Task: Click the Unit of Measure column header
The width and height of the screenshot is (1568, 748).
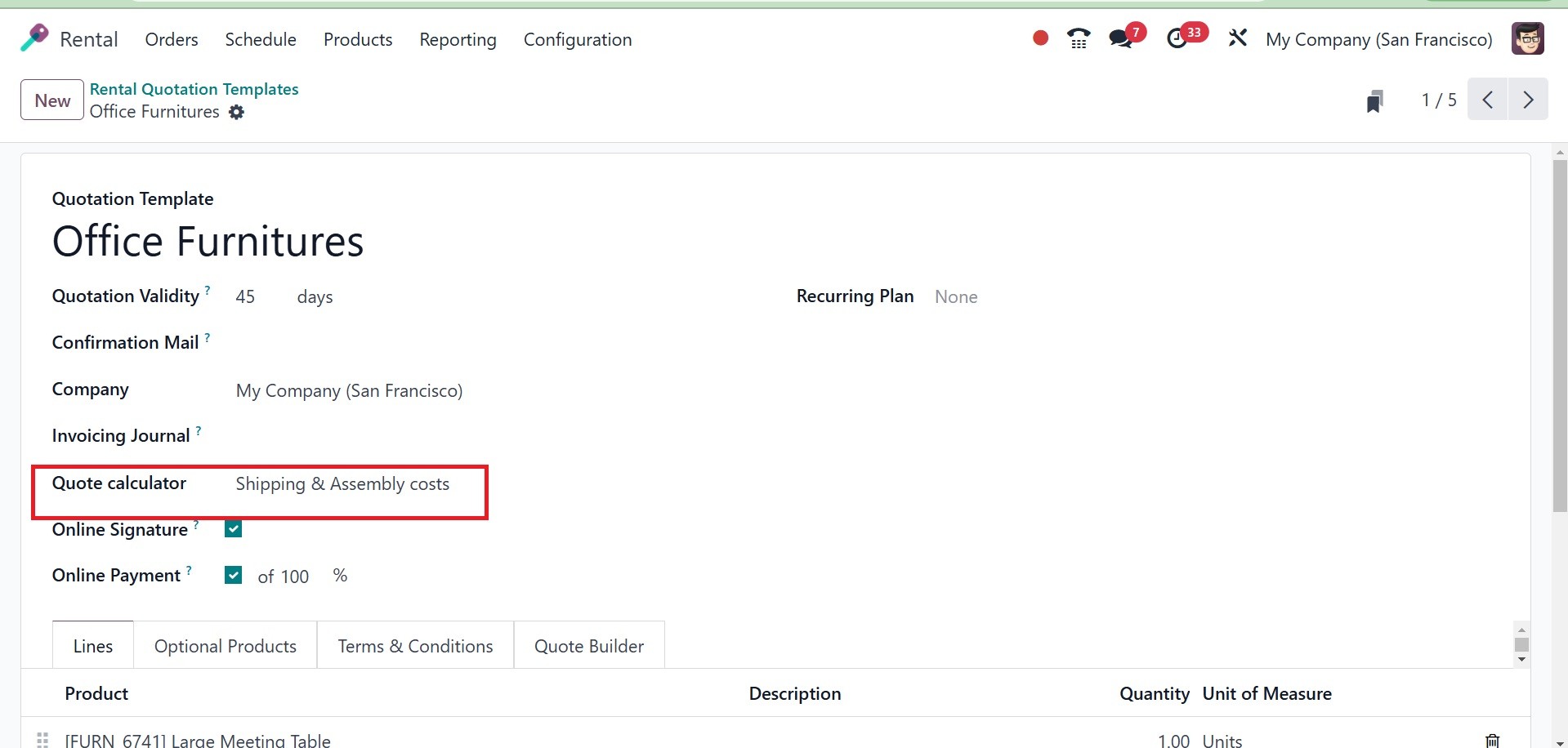Action: (1266, 693)
